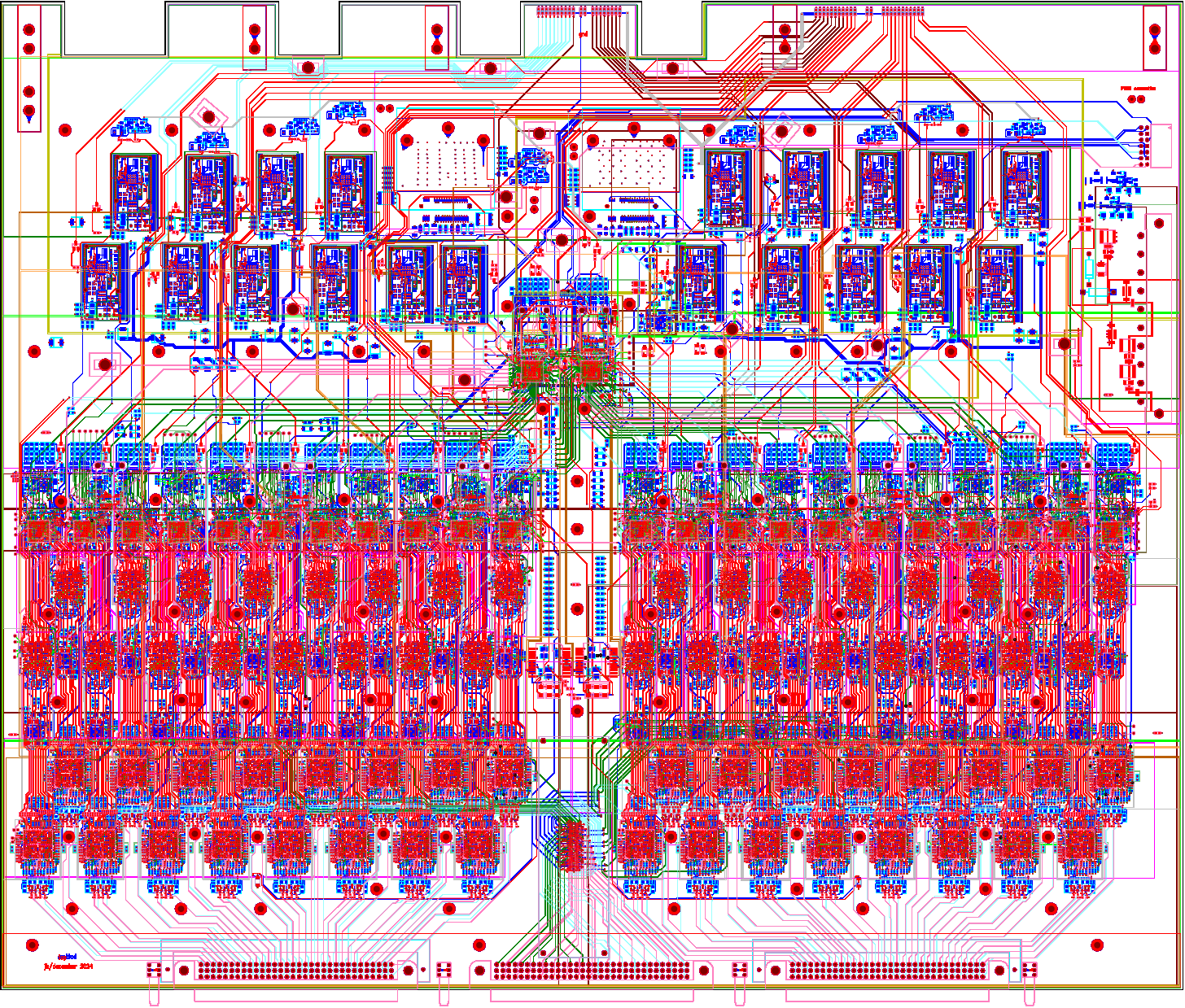
Task: Click the right central square chip footprint
Action: pos(592,372)
